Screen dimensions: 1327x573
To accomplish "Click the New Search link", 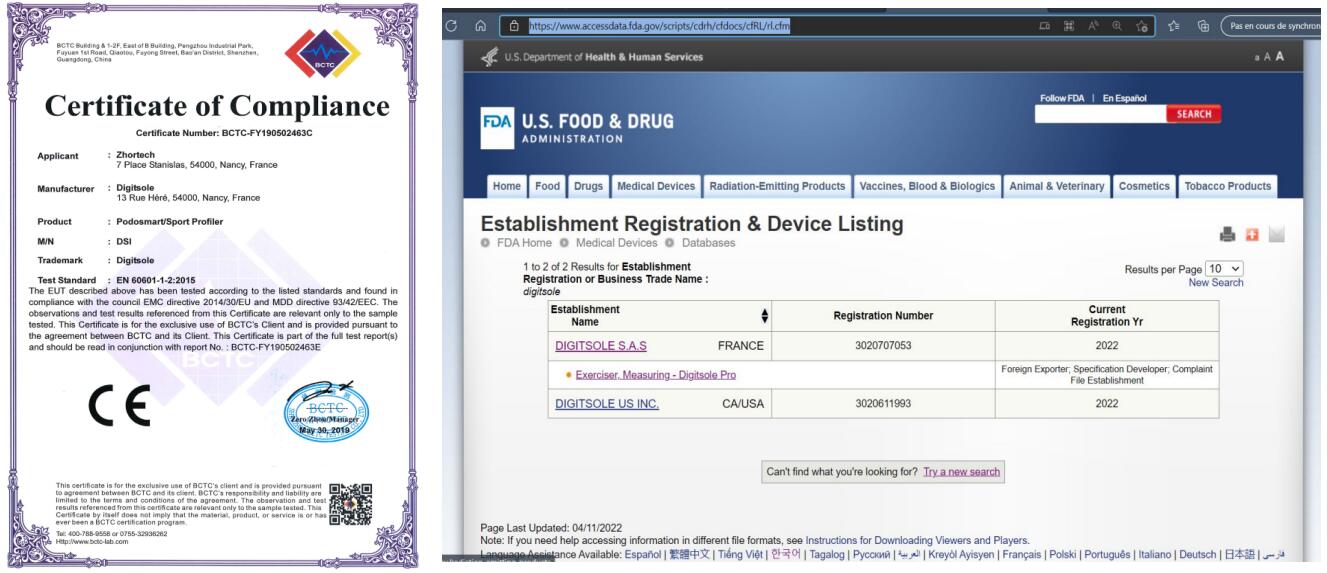I will (1216, 283).
